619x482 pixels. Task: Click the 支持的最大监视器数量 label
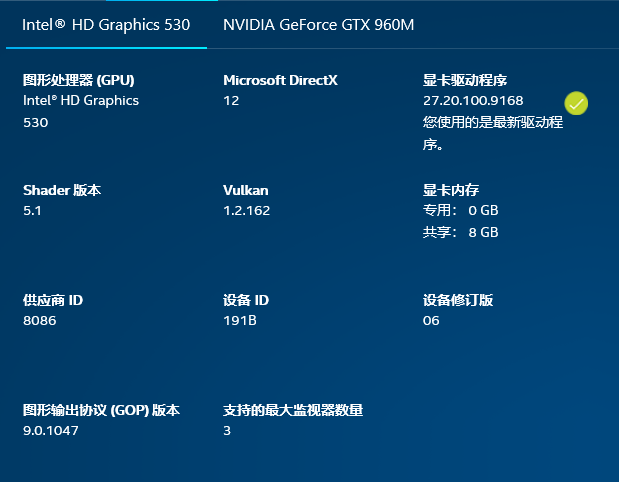[293, 410]
